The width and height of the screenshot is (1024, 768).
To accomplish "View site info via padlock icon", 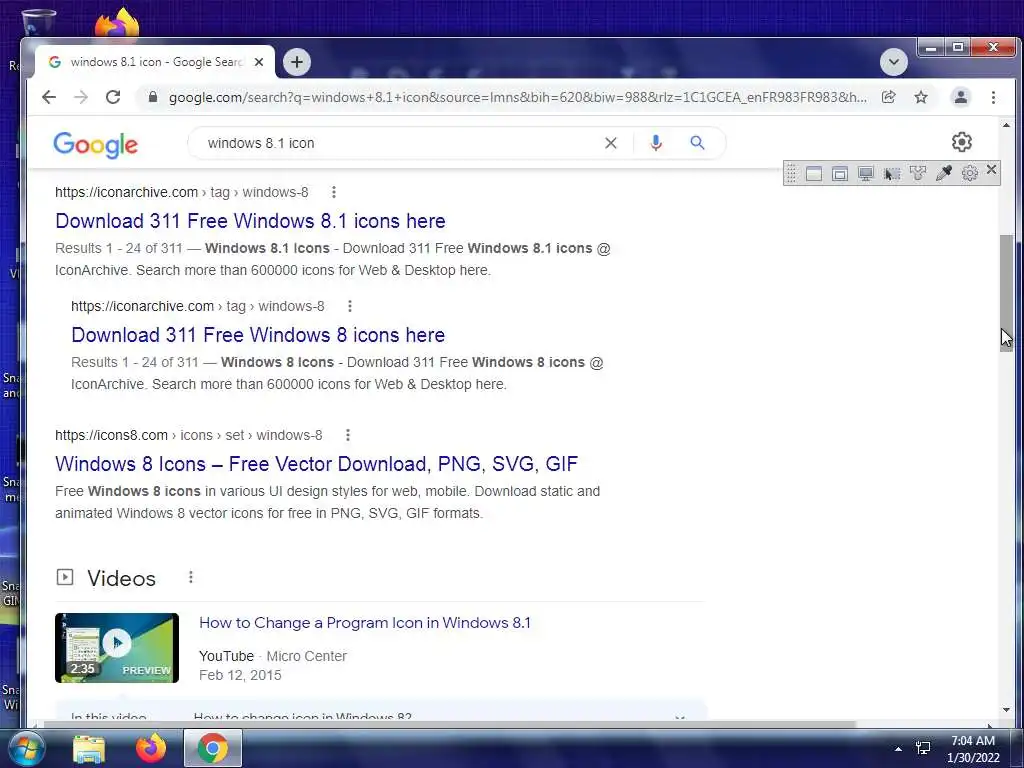I will (153, 97).
